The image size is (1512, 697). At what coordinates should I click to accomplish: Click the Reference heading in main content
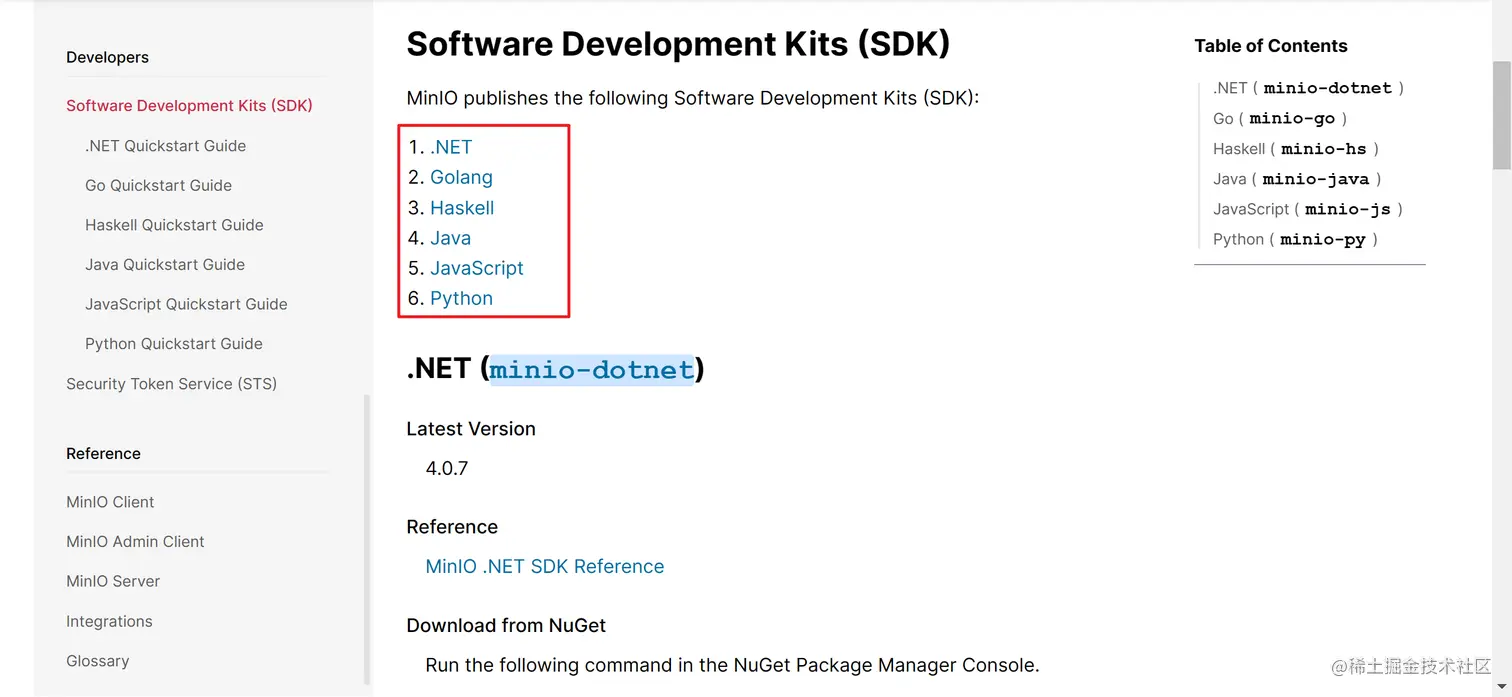[452, 527]
